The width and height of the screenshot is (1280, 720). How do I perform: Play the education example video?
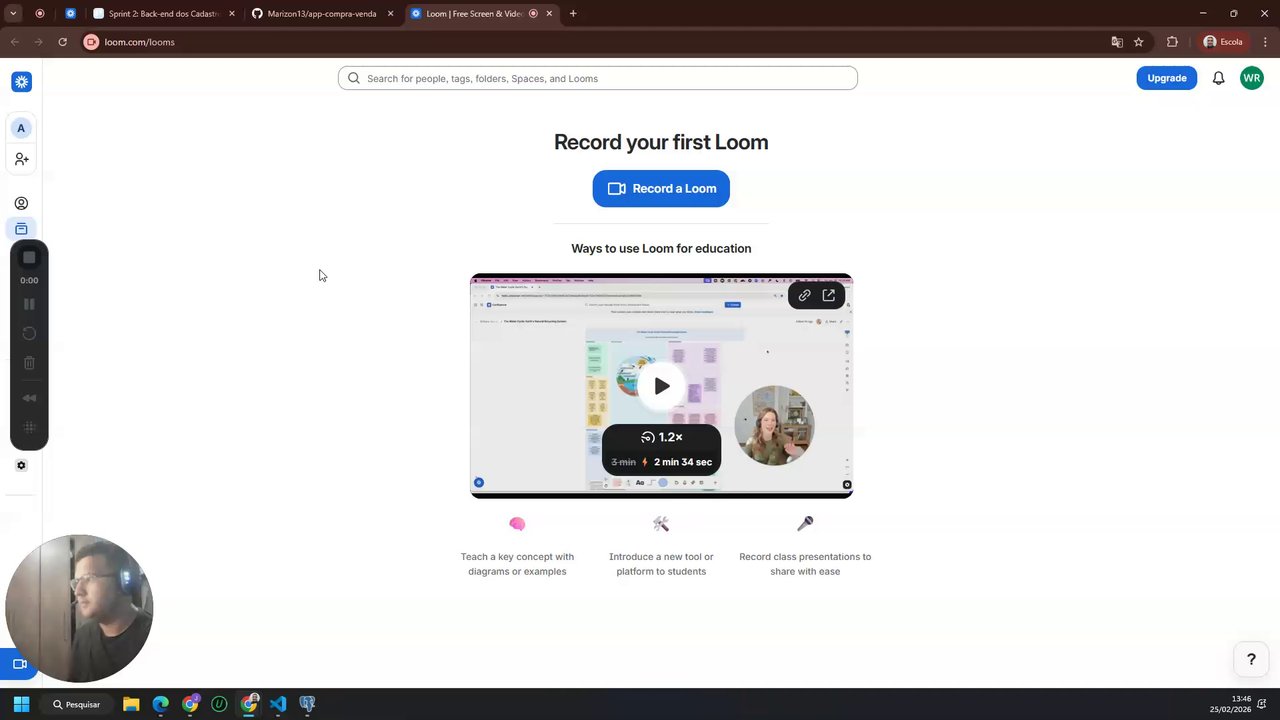[x=661, y=386]
